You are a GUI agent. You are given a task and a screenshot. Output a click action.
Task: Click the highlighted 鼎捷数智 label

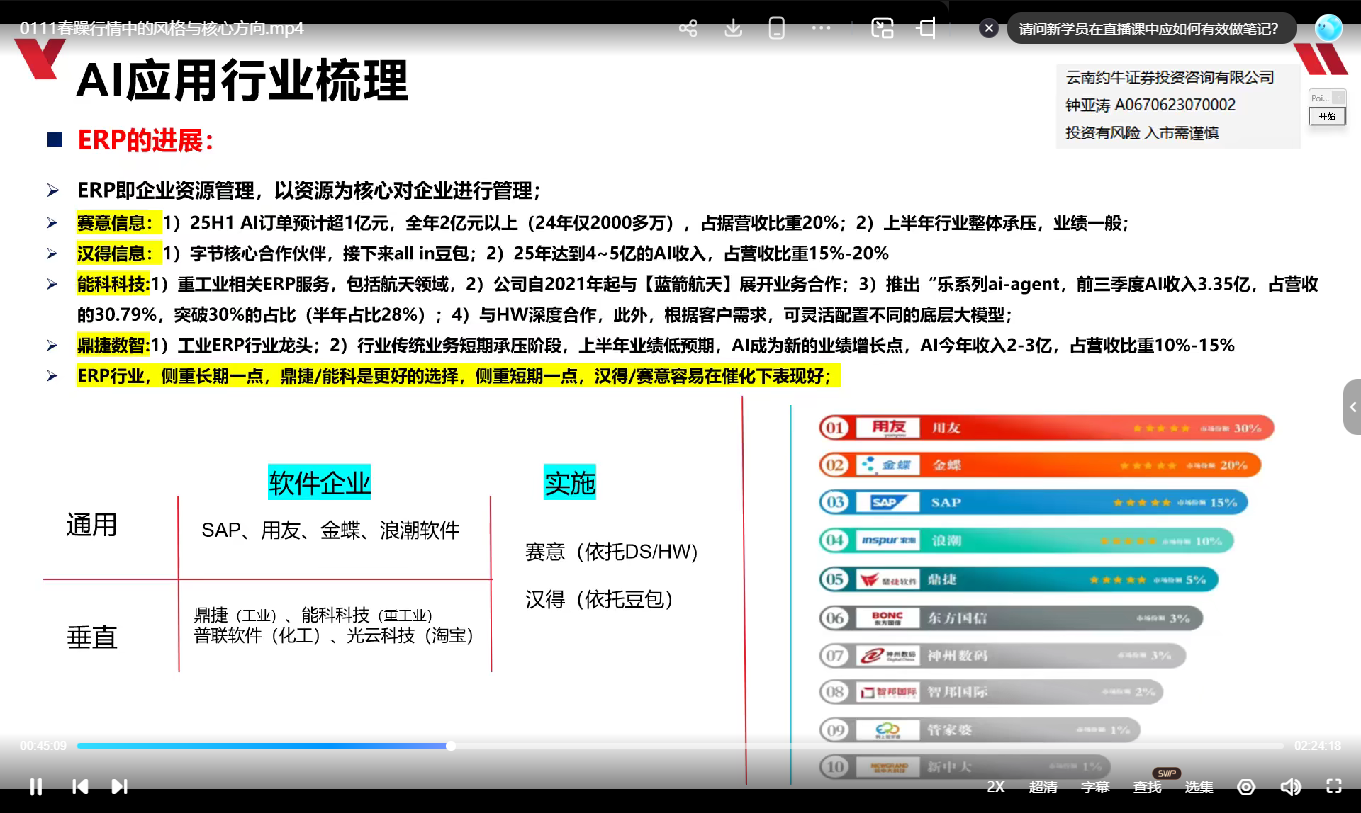(x=112, y=345)
